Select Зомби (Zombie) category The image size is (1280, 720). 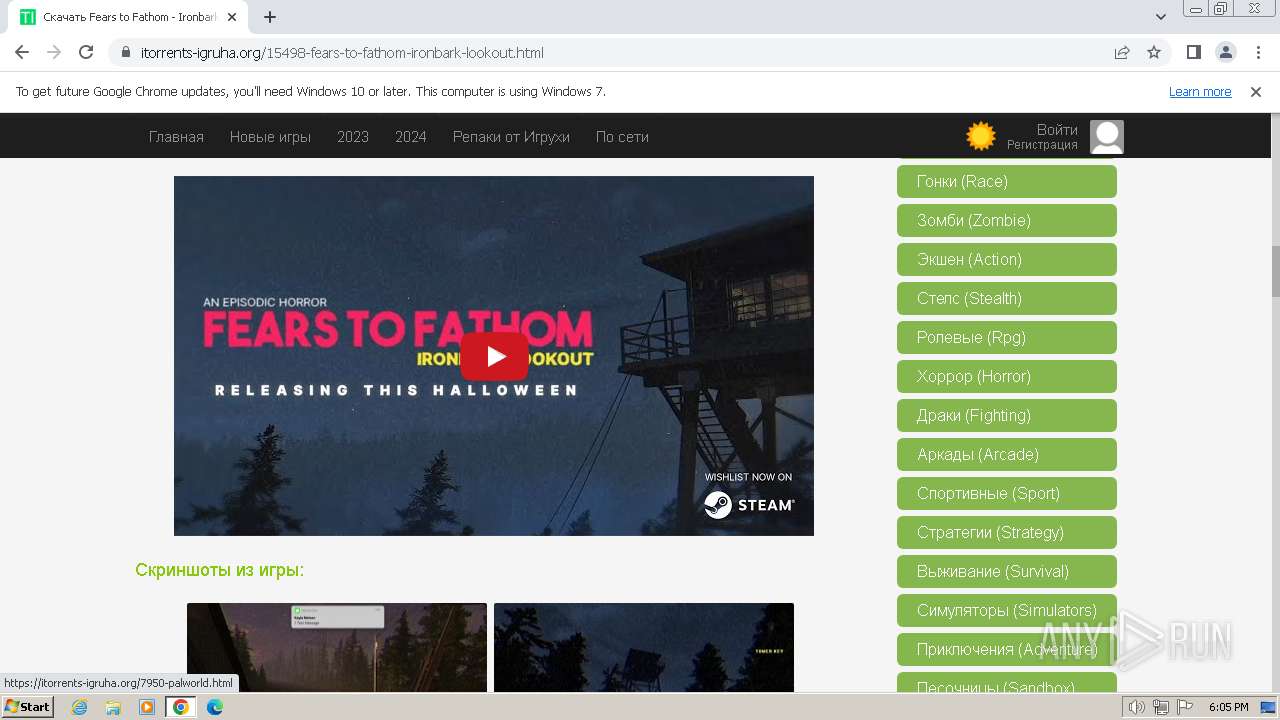1007,220
